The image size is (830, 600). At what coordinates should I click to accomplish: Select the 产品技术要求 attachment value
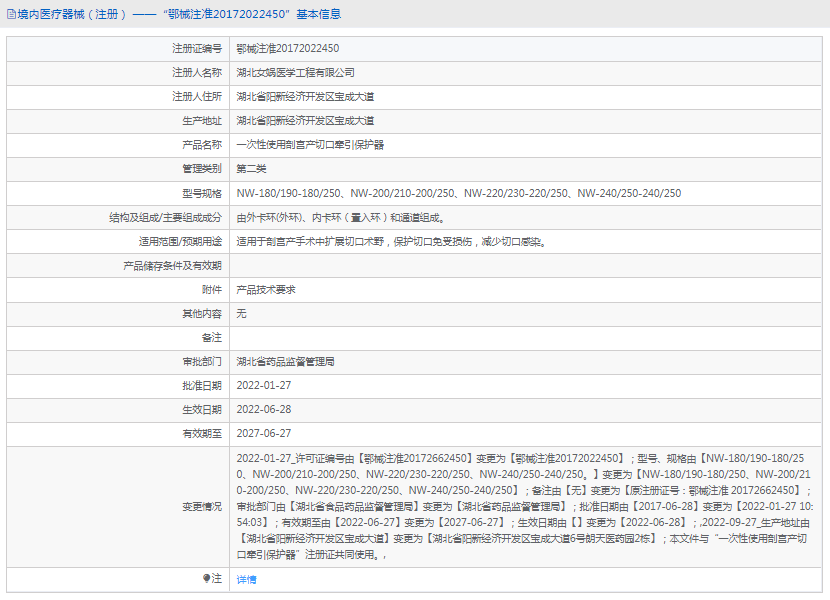coord(266,290)
